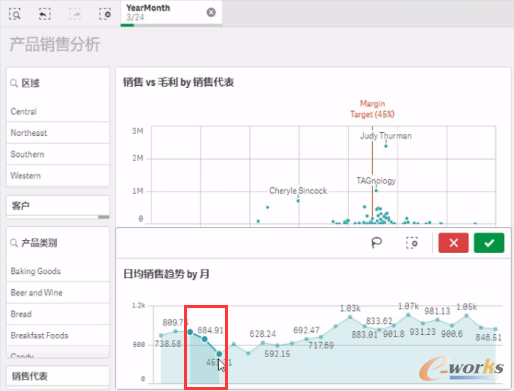Expand the 客户 filter pane
The image size is (514, 391).
58,206
